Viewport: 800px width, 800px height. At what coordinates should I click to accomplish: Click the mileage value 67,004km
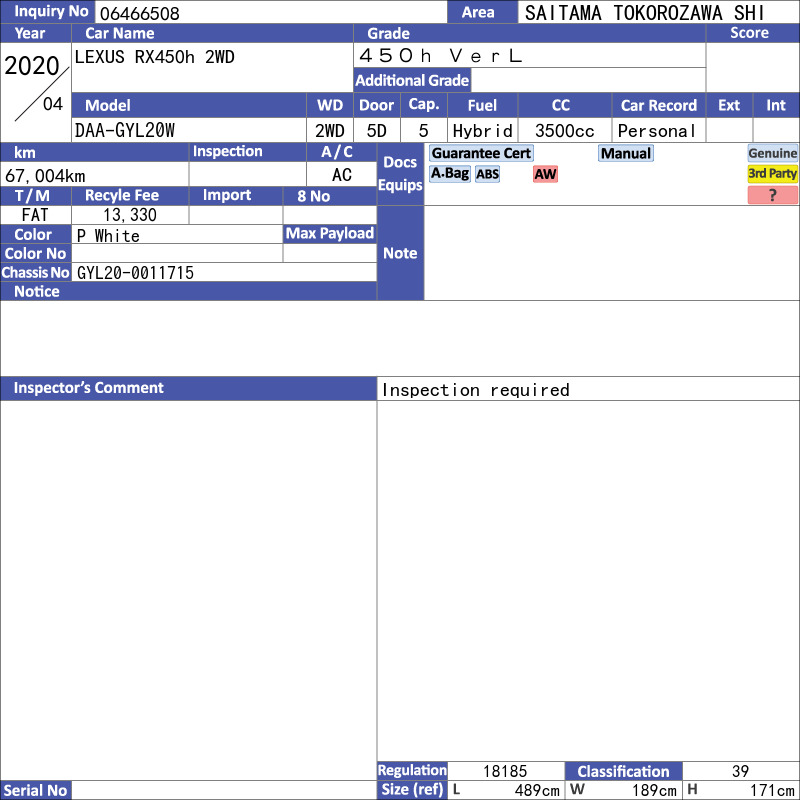tap(46, 175)
